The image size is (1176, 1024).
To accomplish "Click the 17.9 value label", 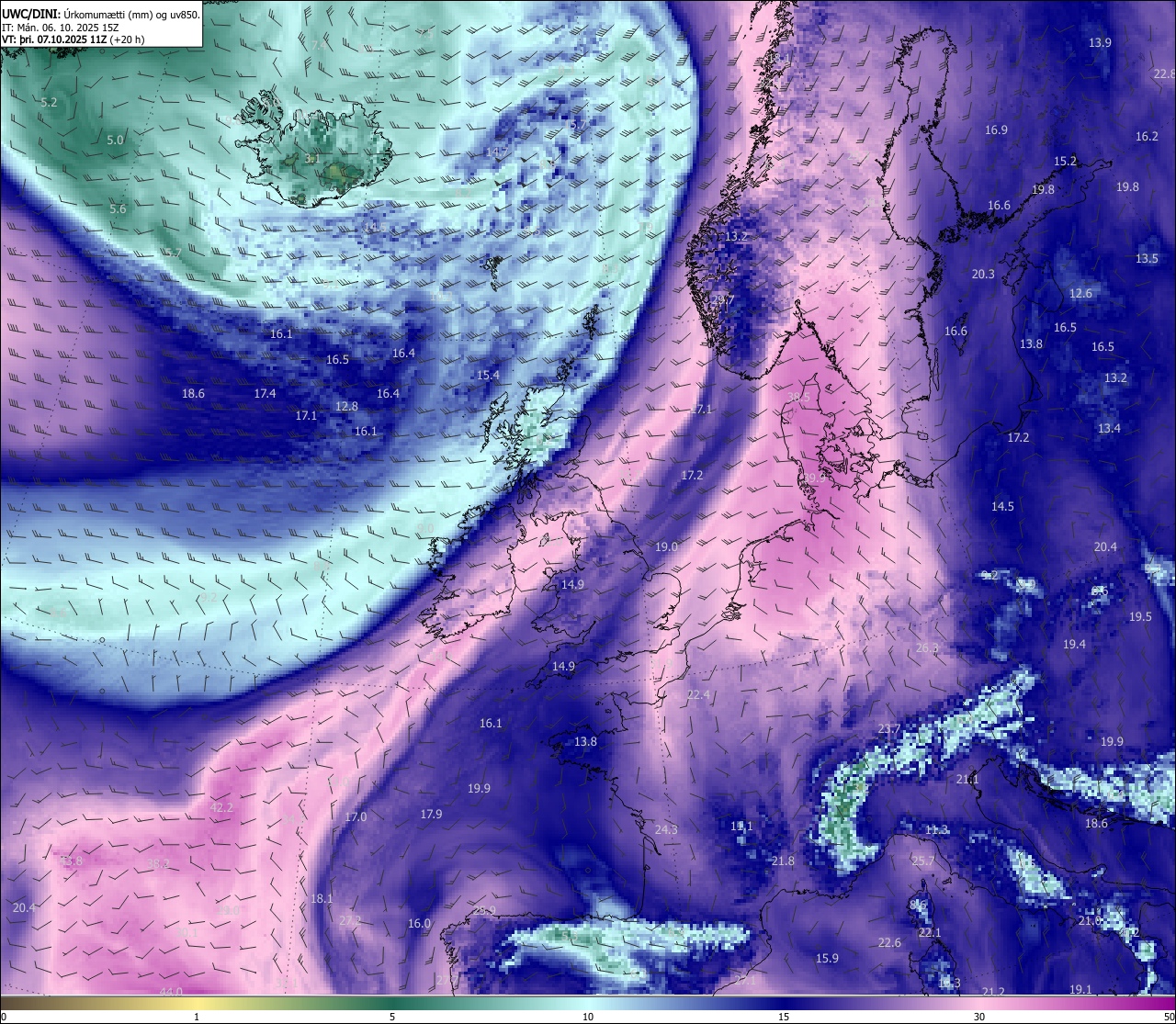I will point(431,814).
